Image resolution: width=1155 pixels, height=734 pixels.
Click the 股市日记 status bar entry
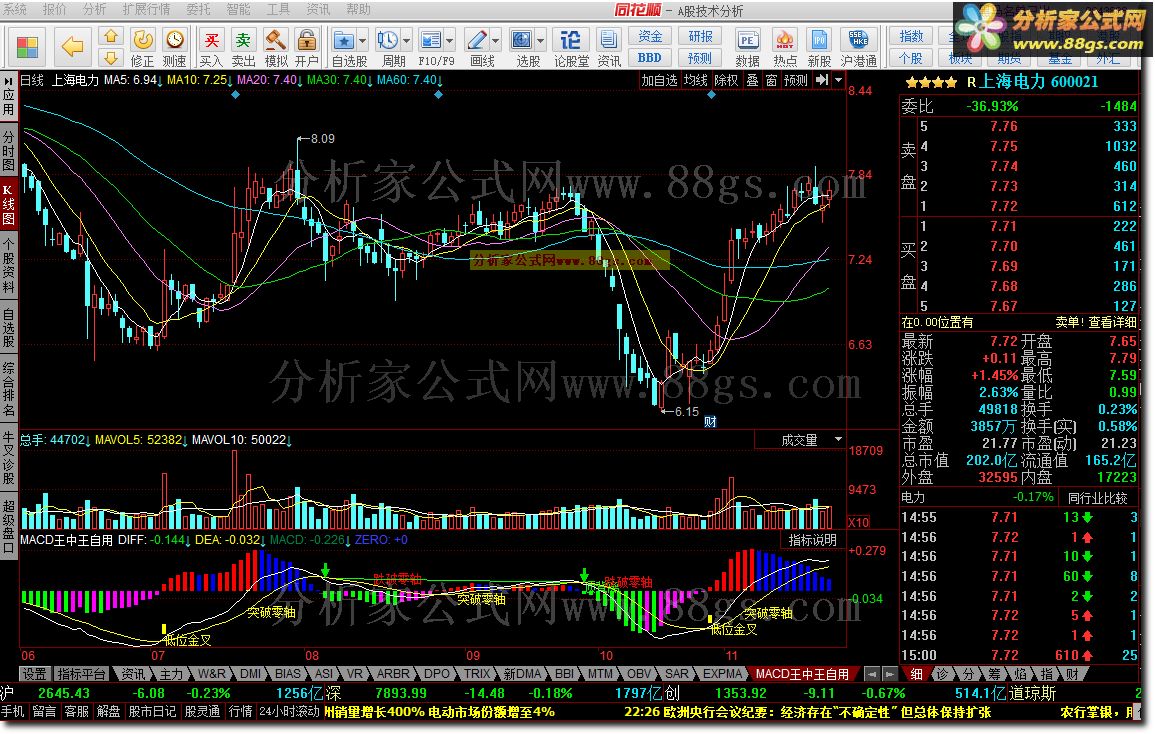pyautogui.click(x=152, y=711)
